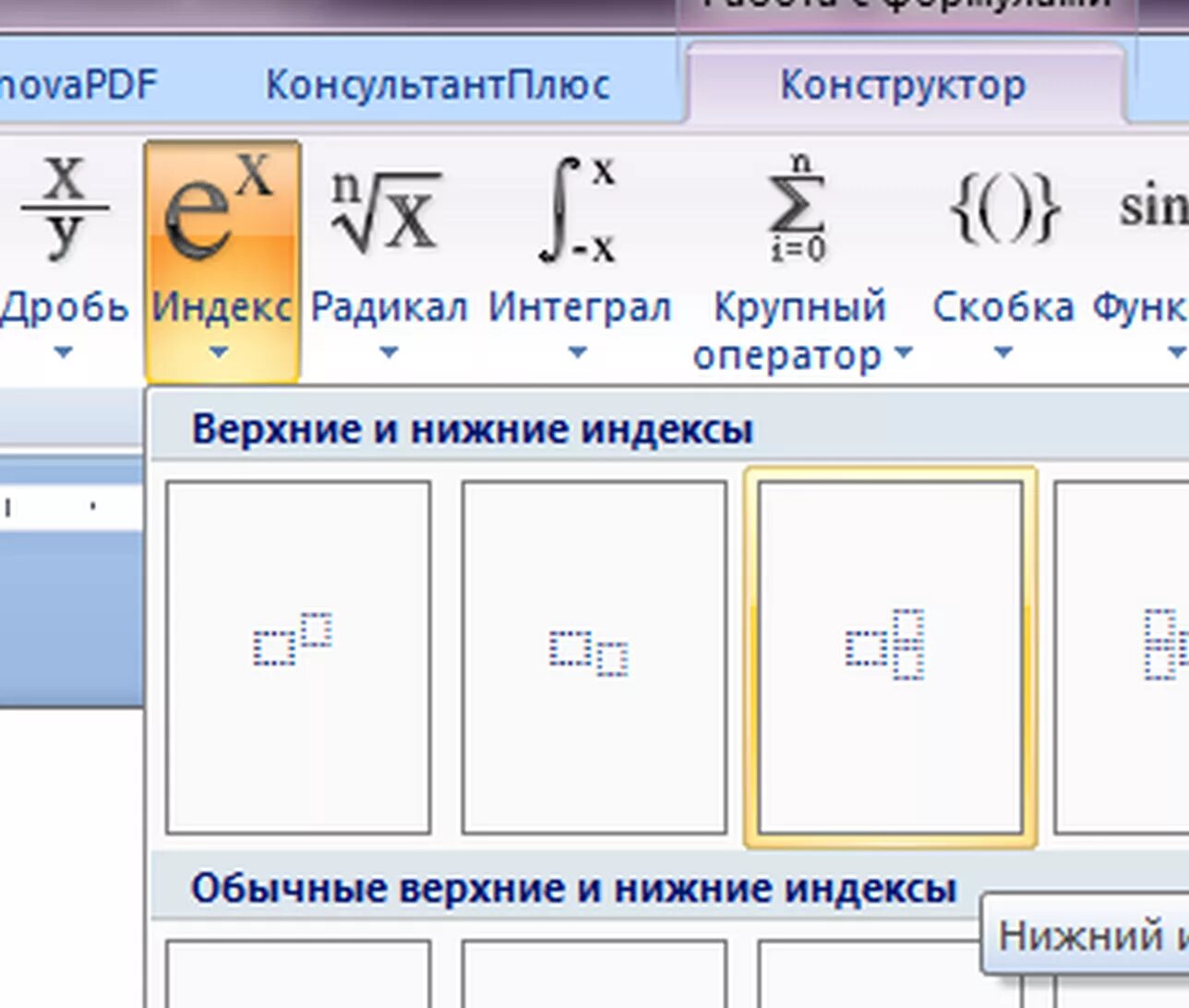Click the Верхние и нижние индексы header
The width and height of the screenshot is (1189, 1008).
472,429
